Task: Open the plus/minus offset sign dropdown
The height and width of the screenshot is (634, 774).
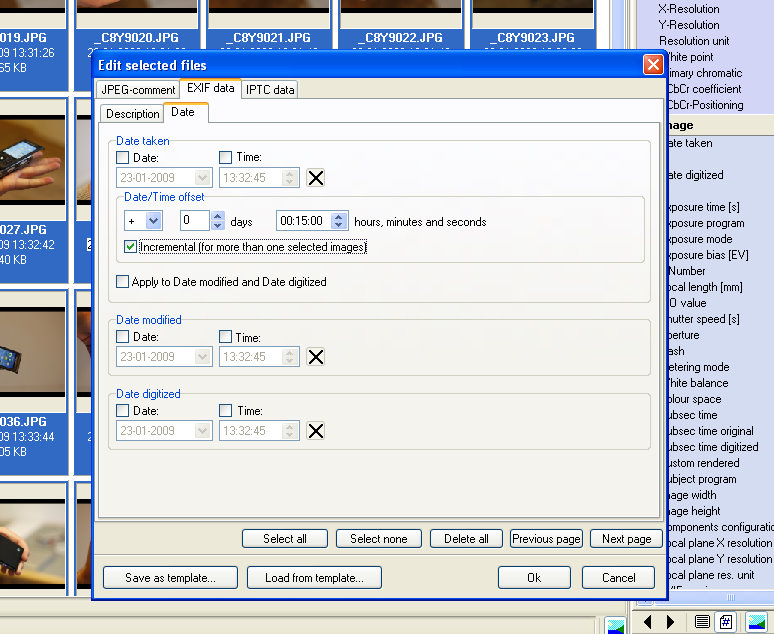Action: [x=153, y=221]
